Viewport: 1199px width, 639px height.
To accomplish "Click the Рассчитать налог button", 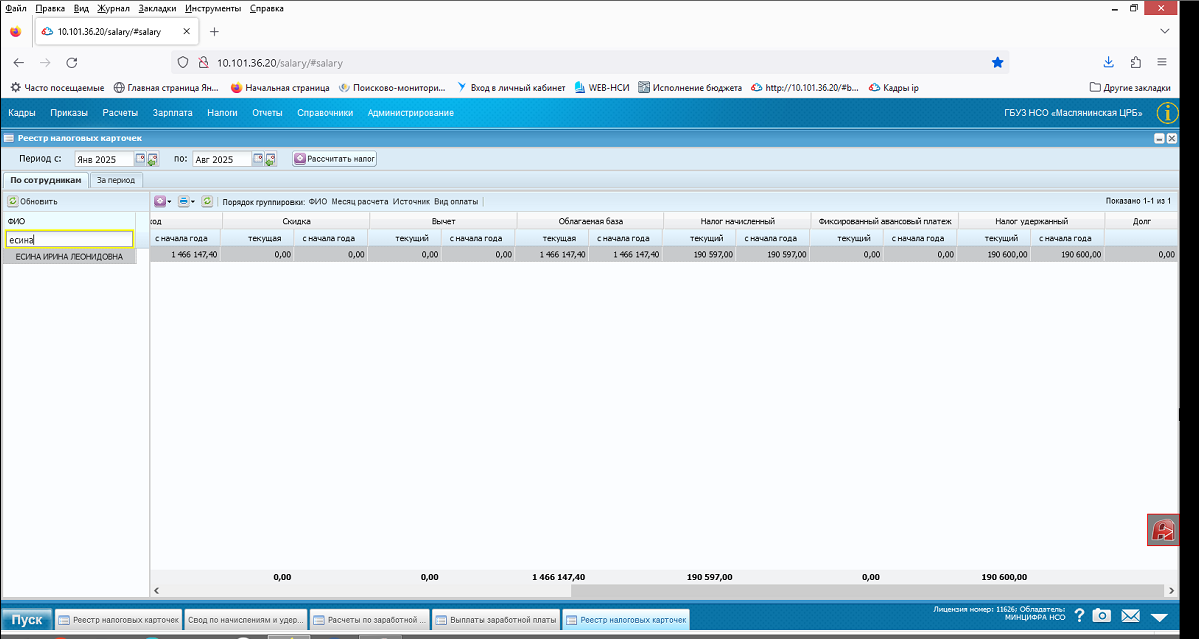I will tap(335, 159).
